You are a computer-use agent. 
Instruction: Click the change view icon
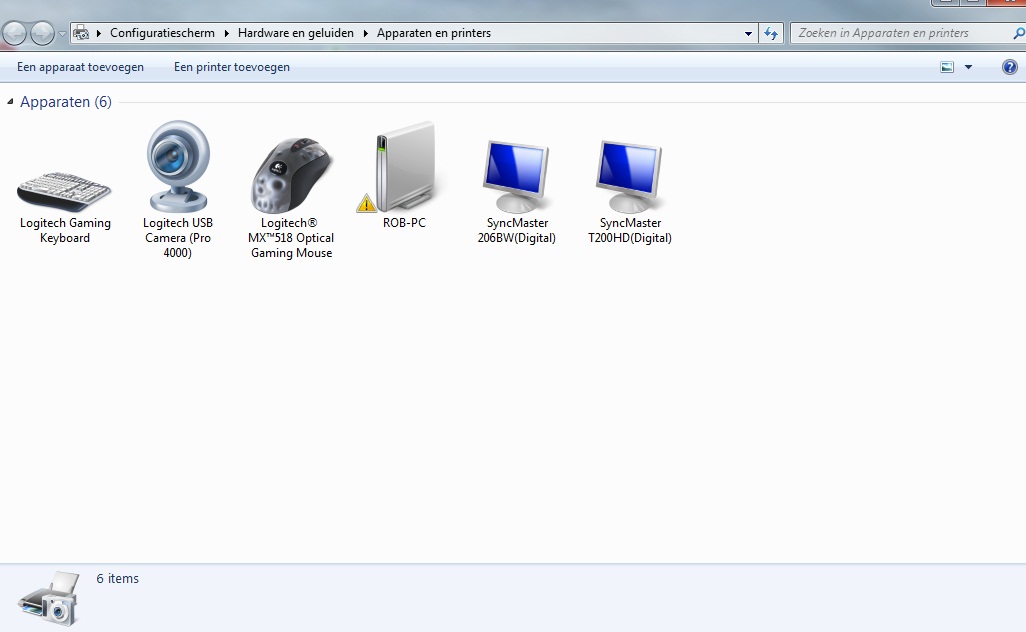(947, 67)
